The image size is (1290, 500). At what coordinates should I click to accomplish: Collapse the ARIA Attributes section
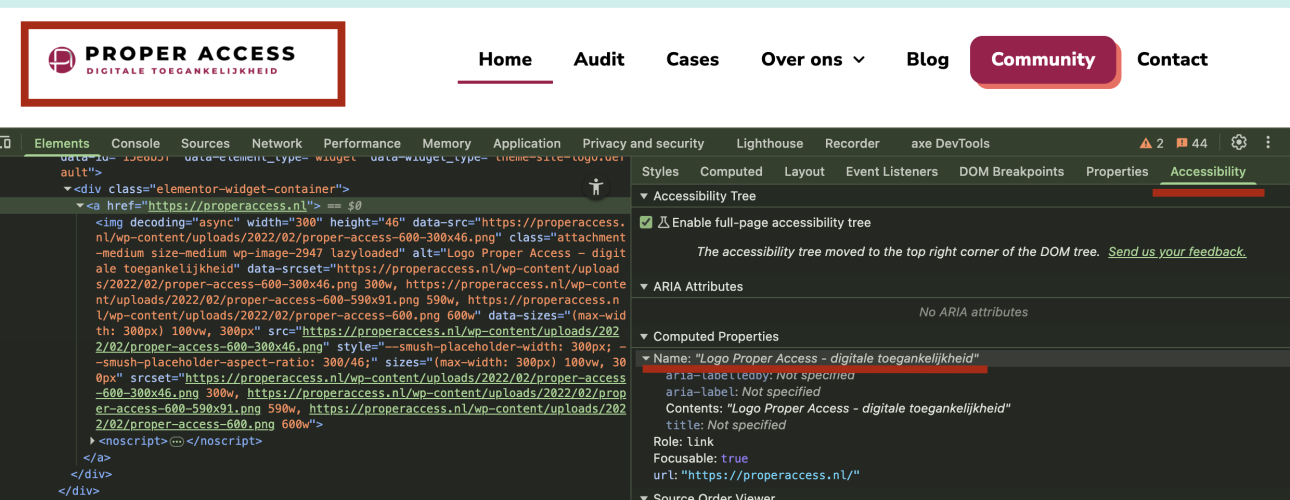[x=645, y=286]
